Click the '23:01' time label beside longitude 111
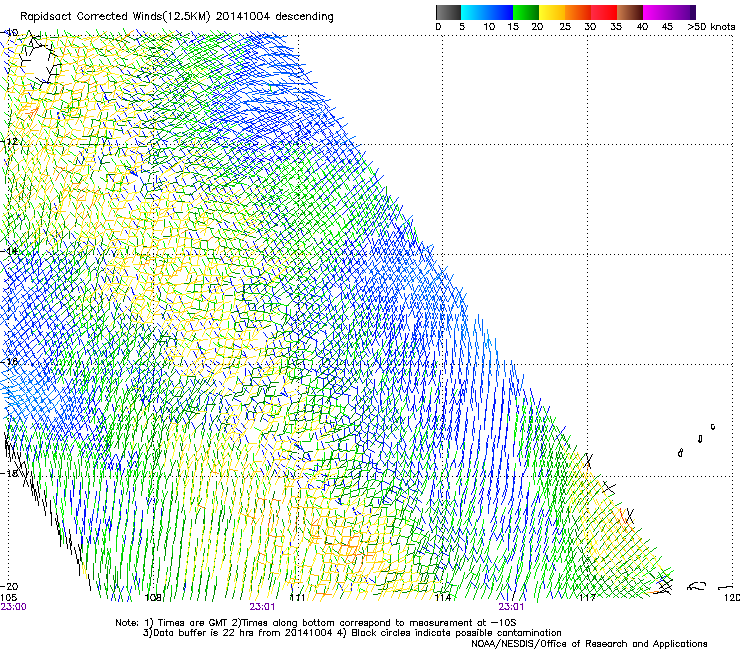Viewport: 740px width, 650px height. [262, 607]
